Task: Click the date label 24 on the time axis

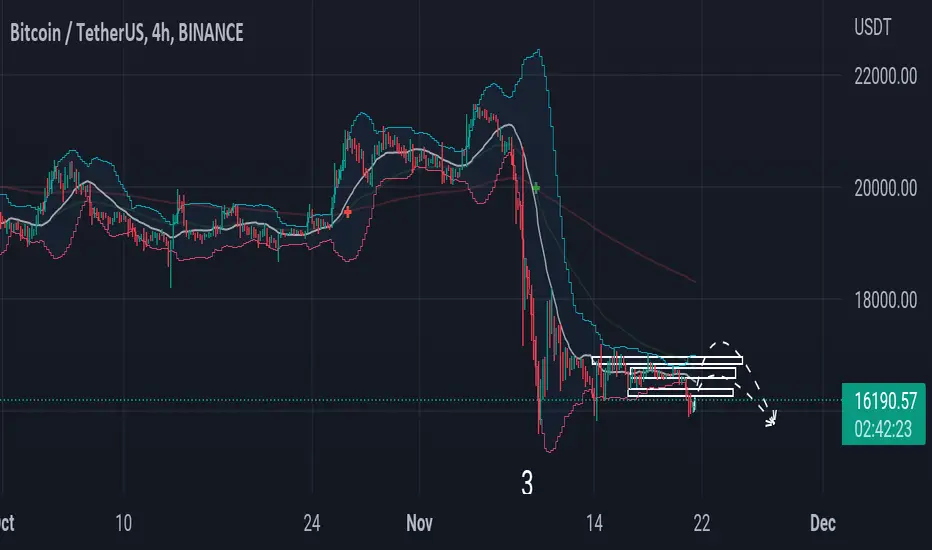Action: 312,523
